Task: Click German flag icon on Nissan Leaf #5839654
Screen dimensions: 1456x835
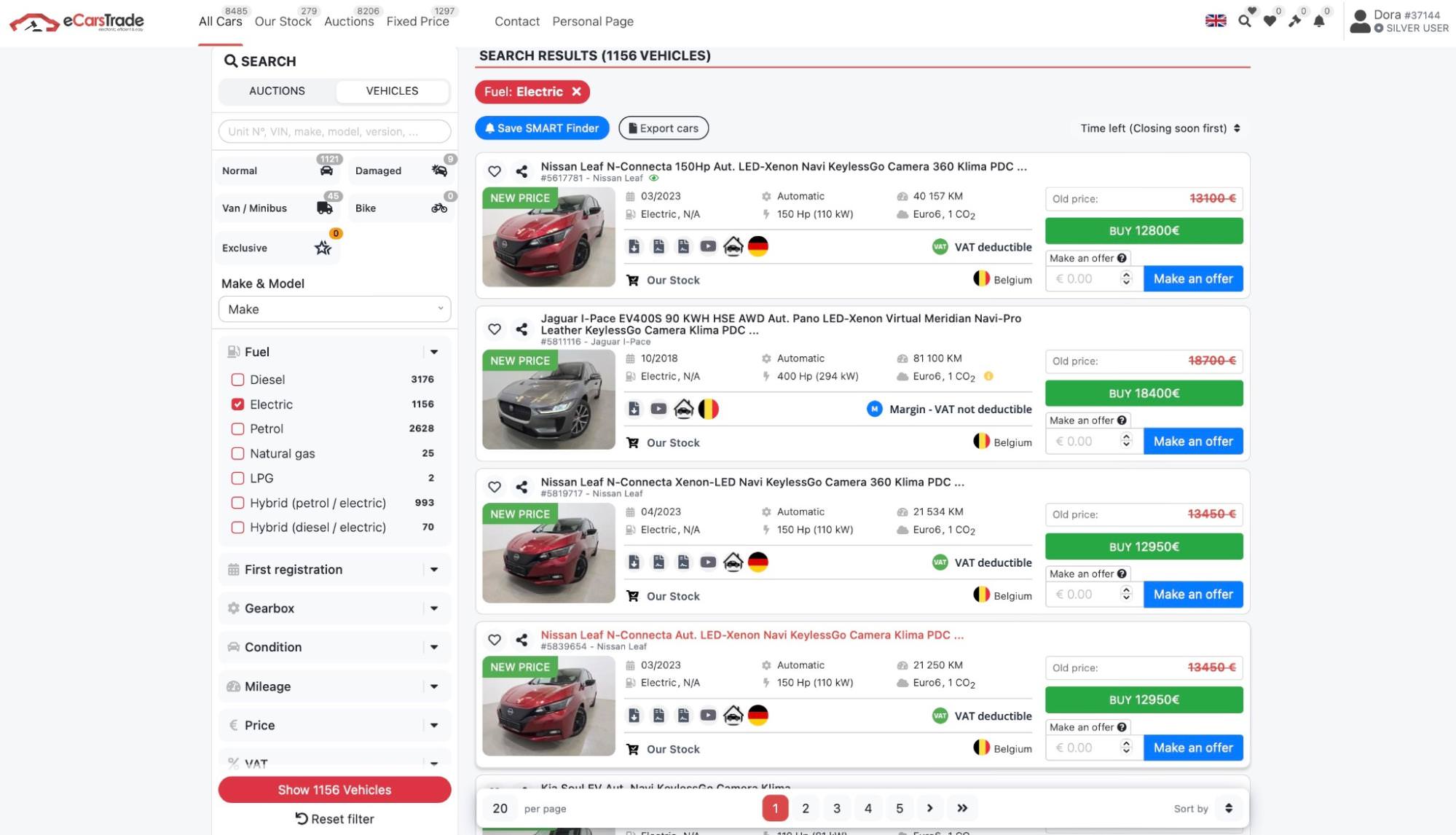Action: coord(758,716)
